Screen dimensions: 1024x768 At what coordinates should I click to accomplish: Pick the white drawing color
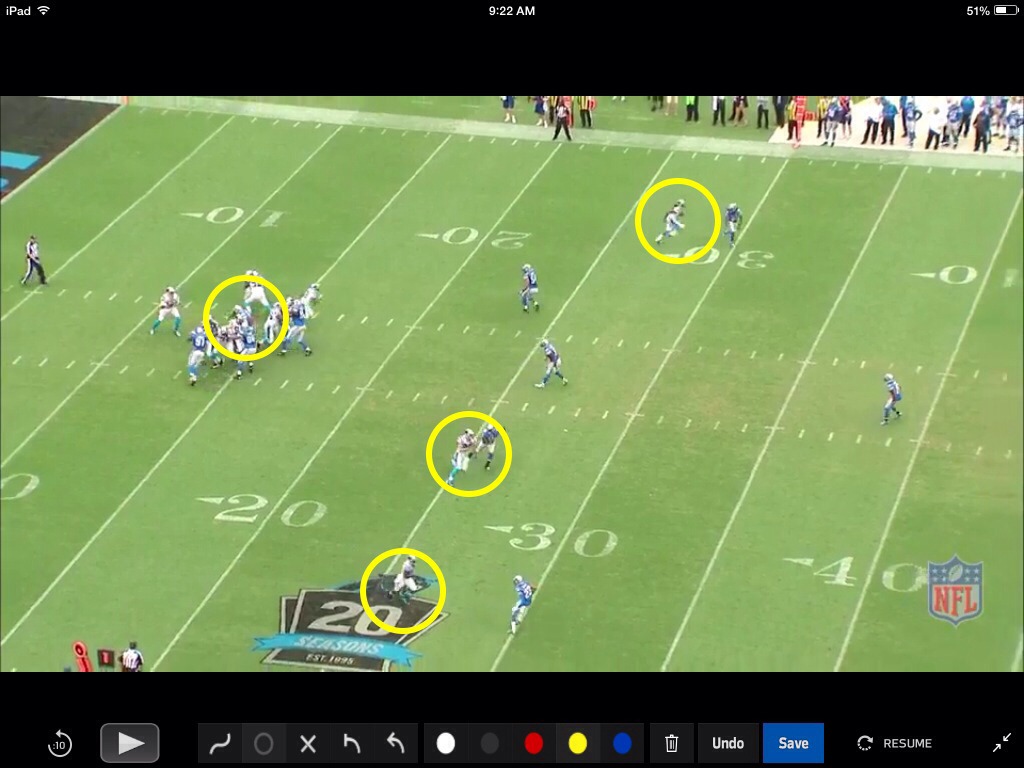click(445, 743)
